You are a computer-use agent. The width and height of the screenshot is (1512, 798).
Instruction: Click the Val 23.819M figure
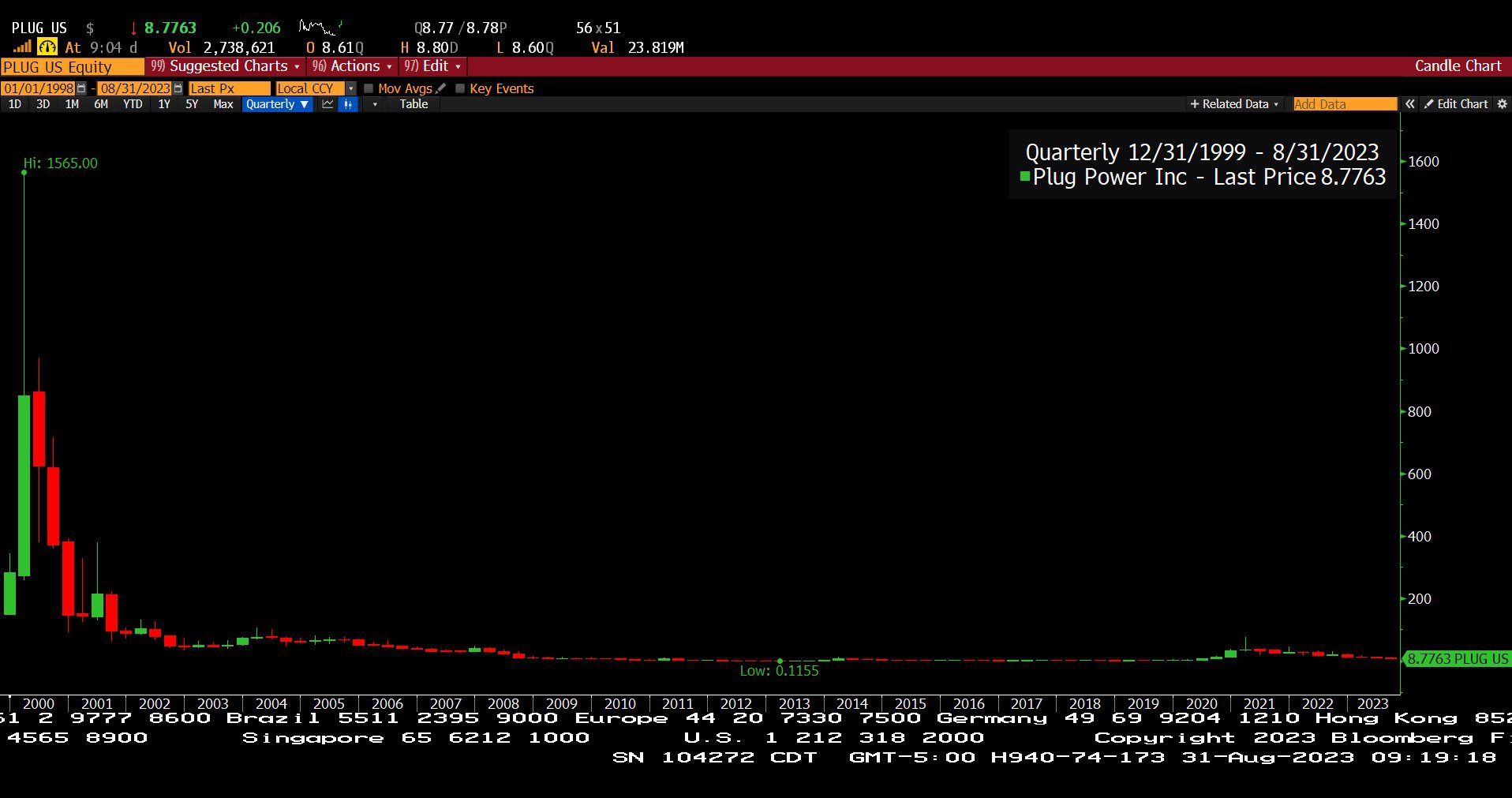coord(638,47)
